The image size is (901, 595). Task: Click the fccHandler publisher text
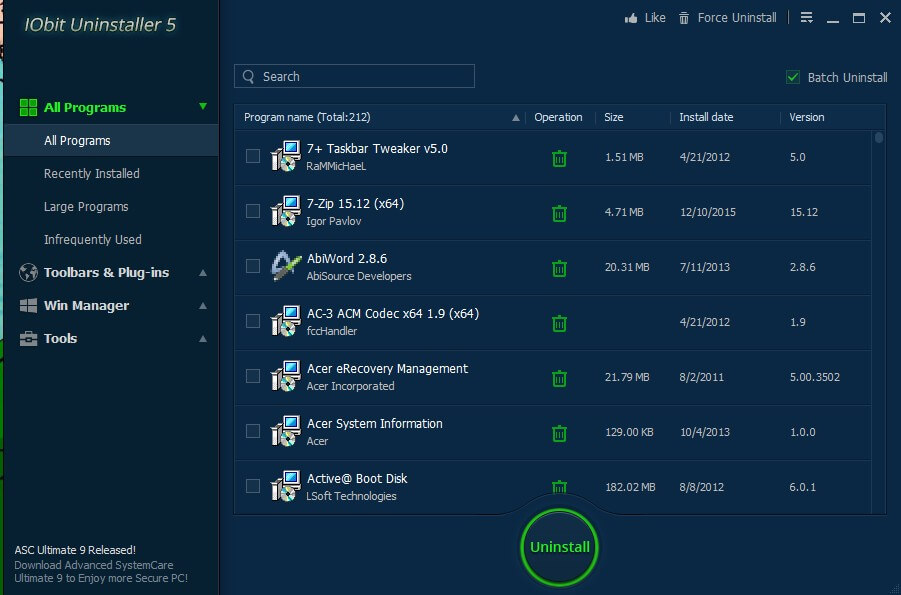(x=332, y=331)
